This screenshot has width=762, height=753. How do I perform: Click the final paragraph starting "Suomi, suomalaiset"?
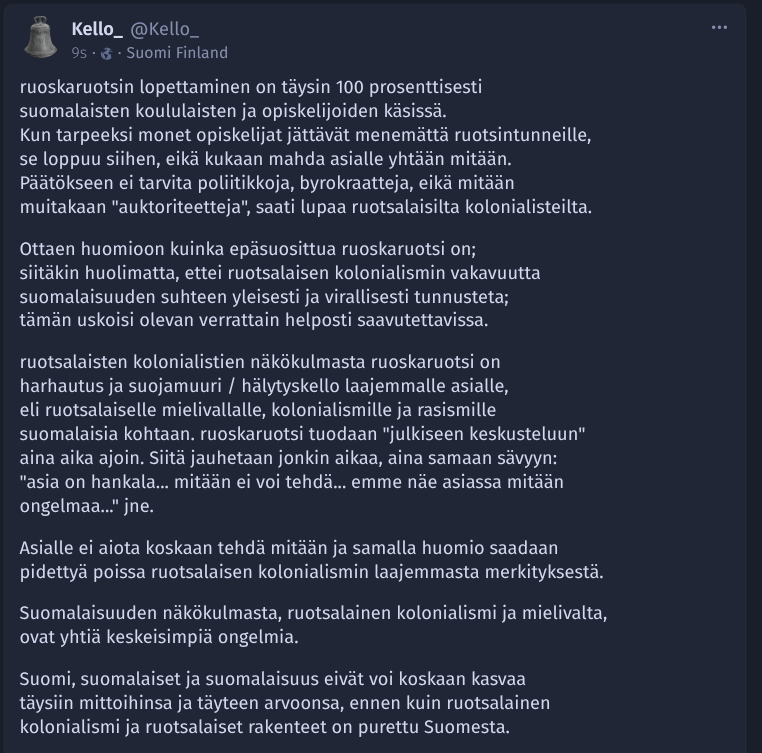point(285,703)
